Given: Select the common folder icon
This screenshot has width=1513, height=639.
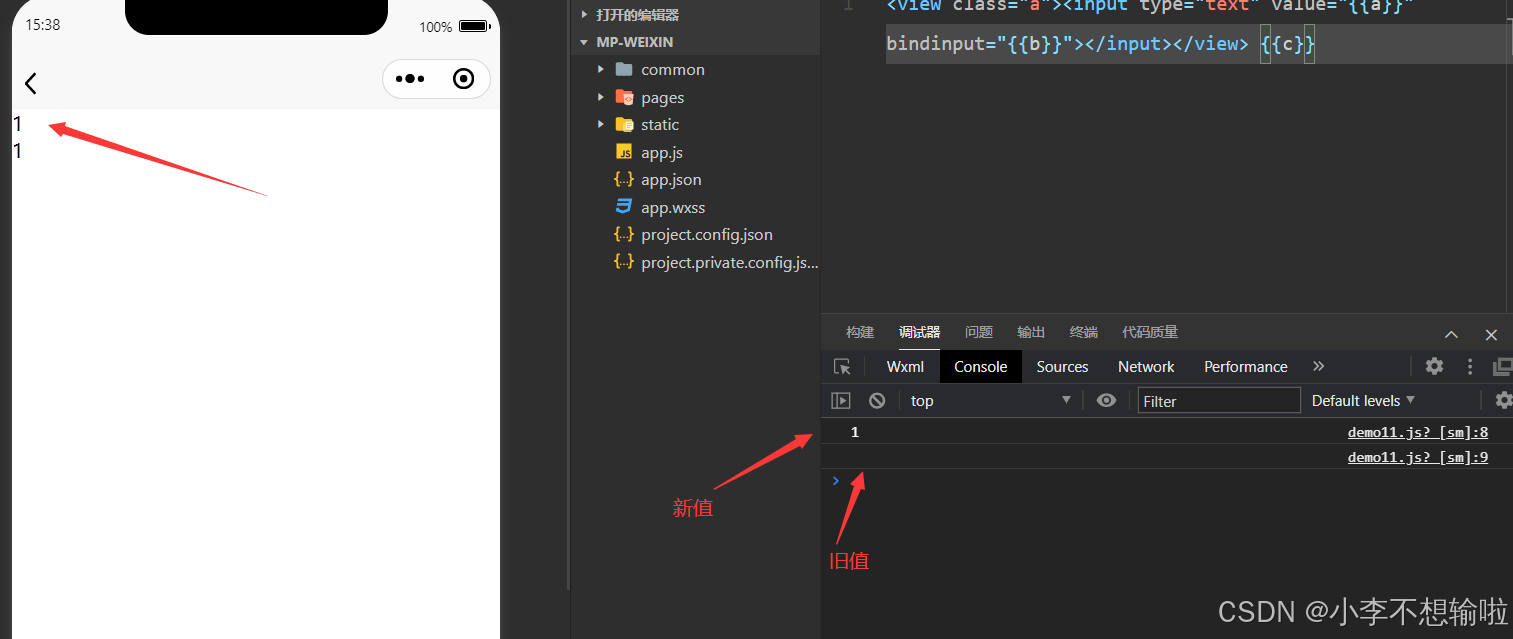Looking at the screenshot, I should coord(624,69).
